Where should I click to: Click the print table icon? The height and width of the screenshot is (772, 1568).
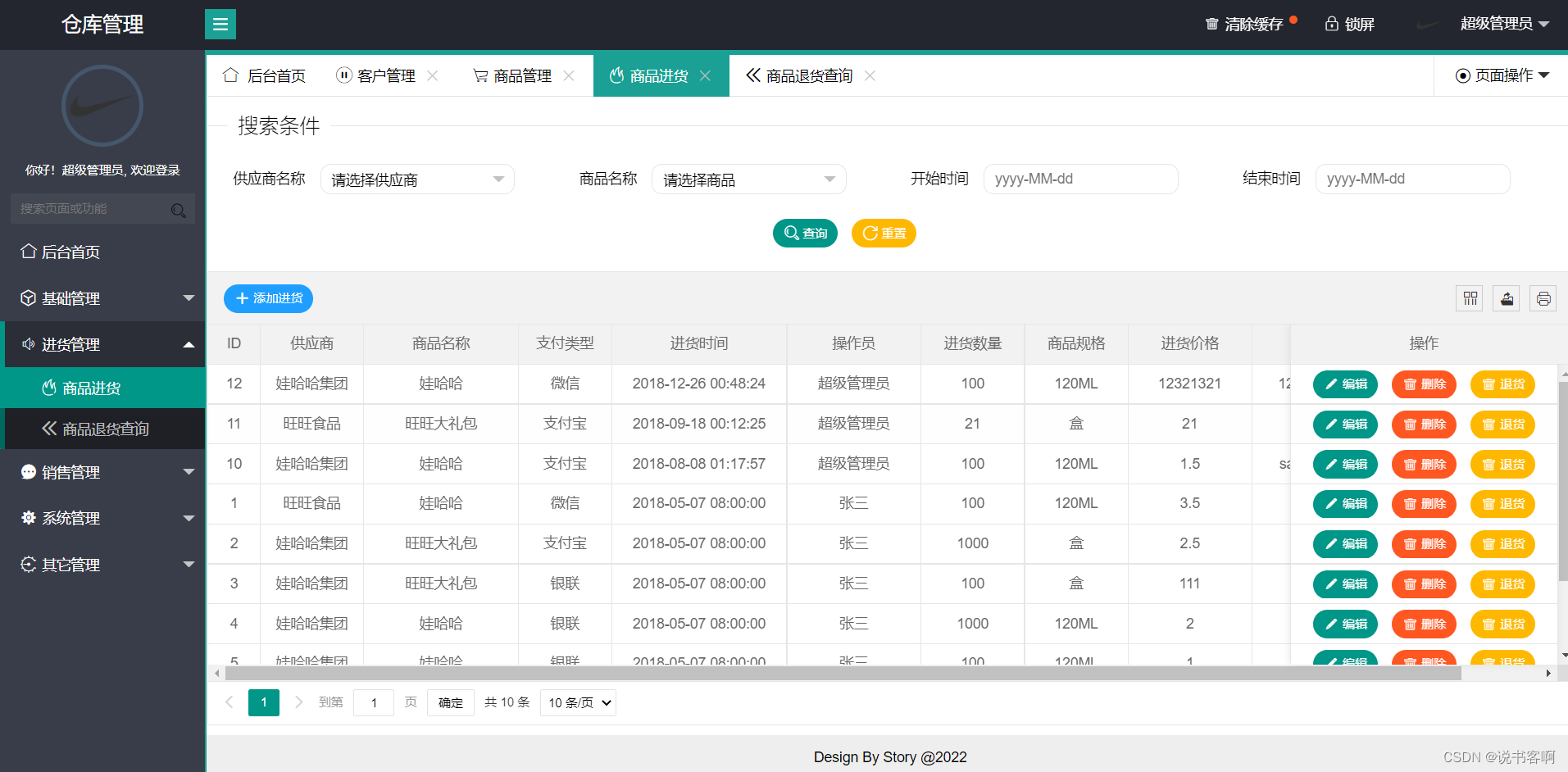[1543, 298]
